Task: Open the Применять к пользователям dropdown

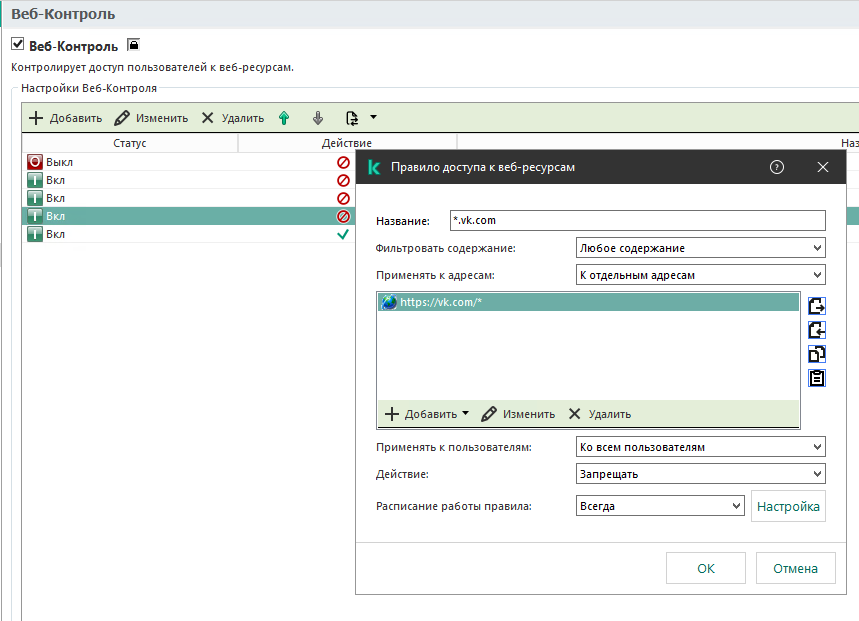Action: click(701, 447)
